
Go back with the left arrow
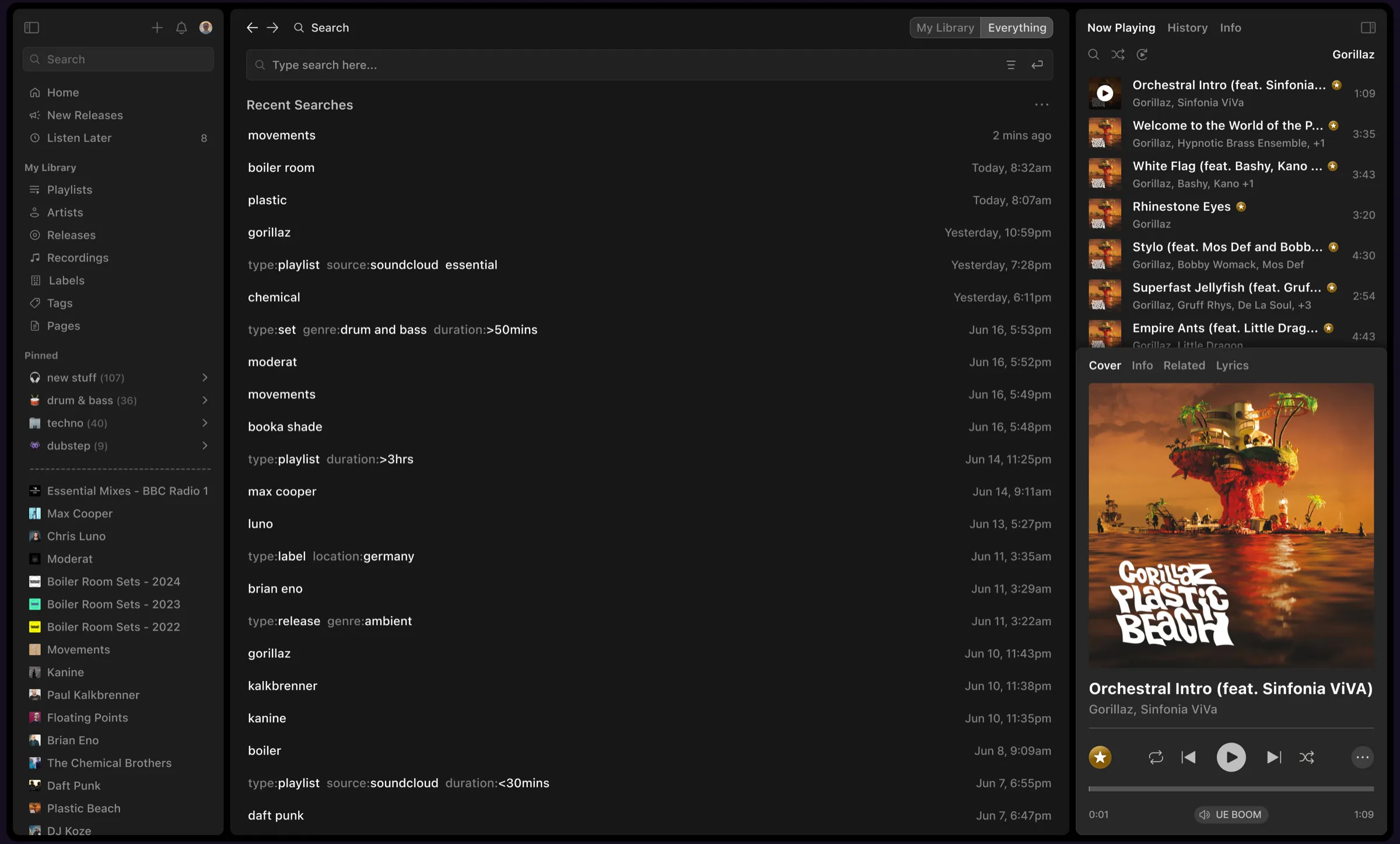[252, 27]
